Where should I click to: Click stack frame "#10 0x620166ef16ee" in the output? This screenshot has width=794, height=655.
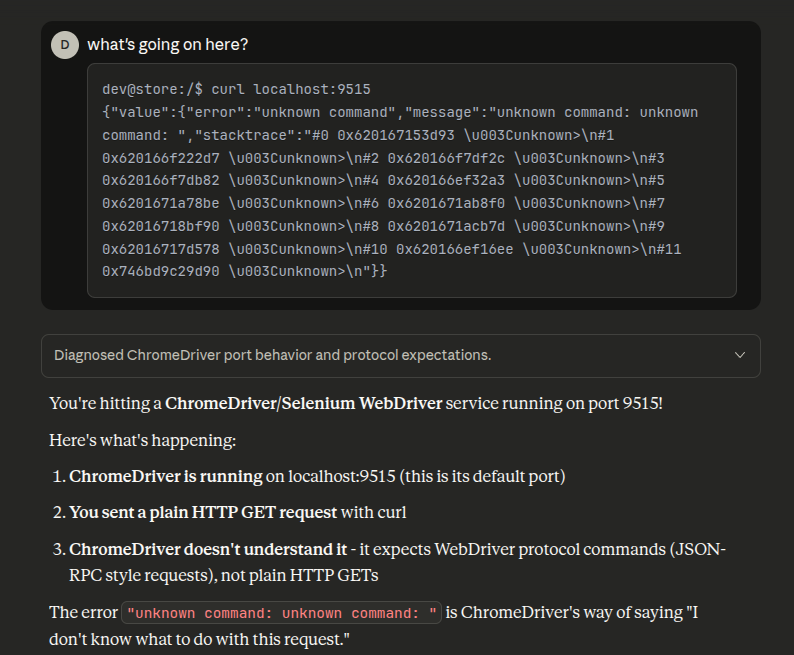455,249
